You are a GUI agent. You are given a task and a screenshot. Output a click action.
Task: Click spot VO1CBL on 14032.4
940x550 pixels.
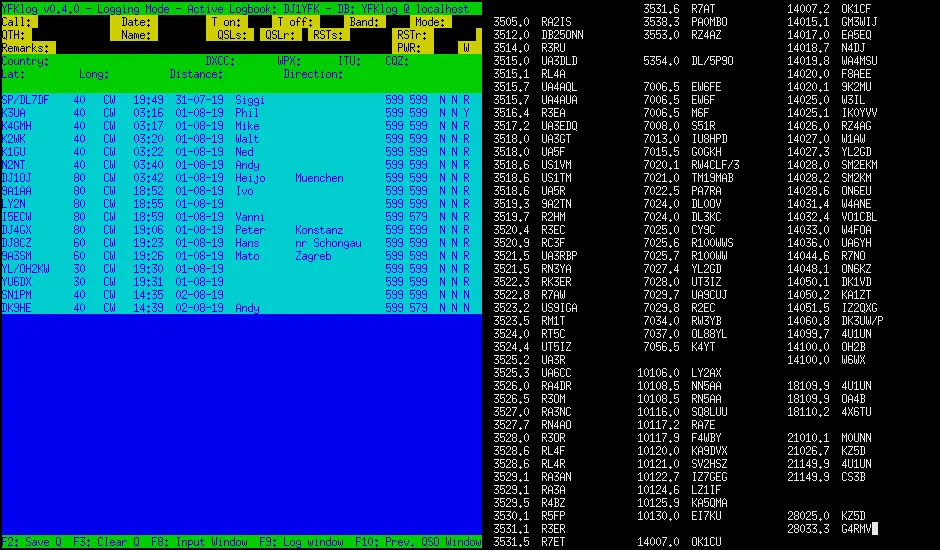tap(832, 217)
